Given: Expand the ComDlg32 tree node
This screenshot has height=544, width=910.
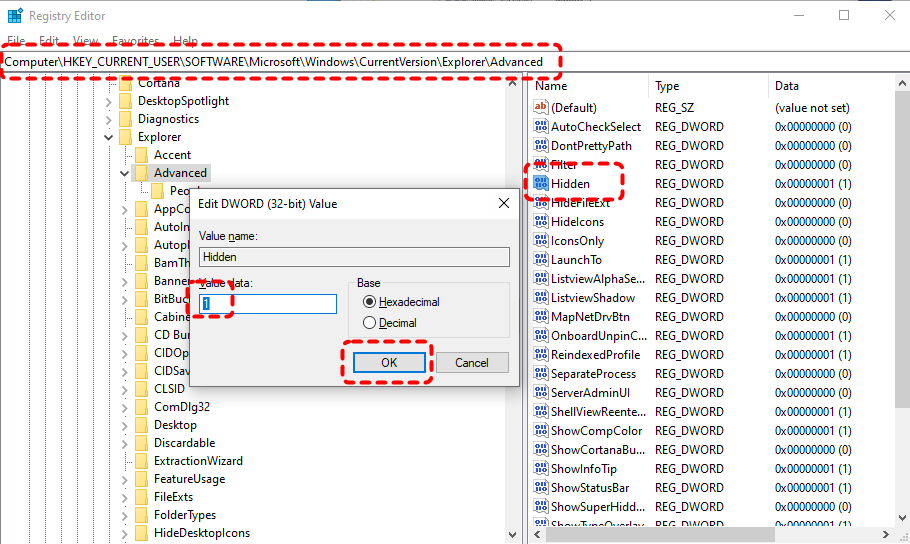Looking at the screenshot, I should click(x=125, y=407).
